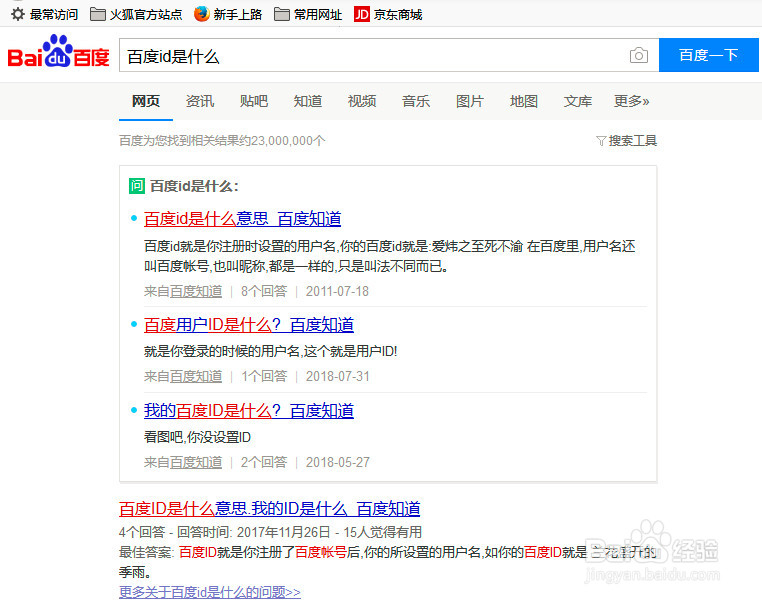
Task: Open 百度用户ID是什么?_百度知道 result
Action: pos(249,325)
